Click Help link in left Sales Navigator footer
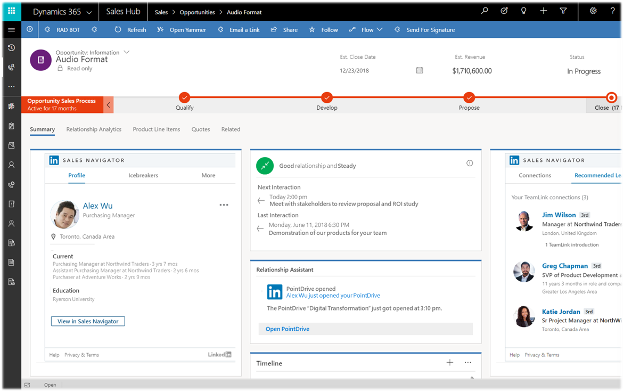 tap(54, 355)
